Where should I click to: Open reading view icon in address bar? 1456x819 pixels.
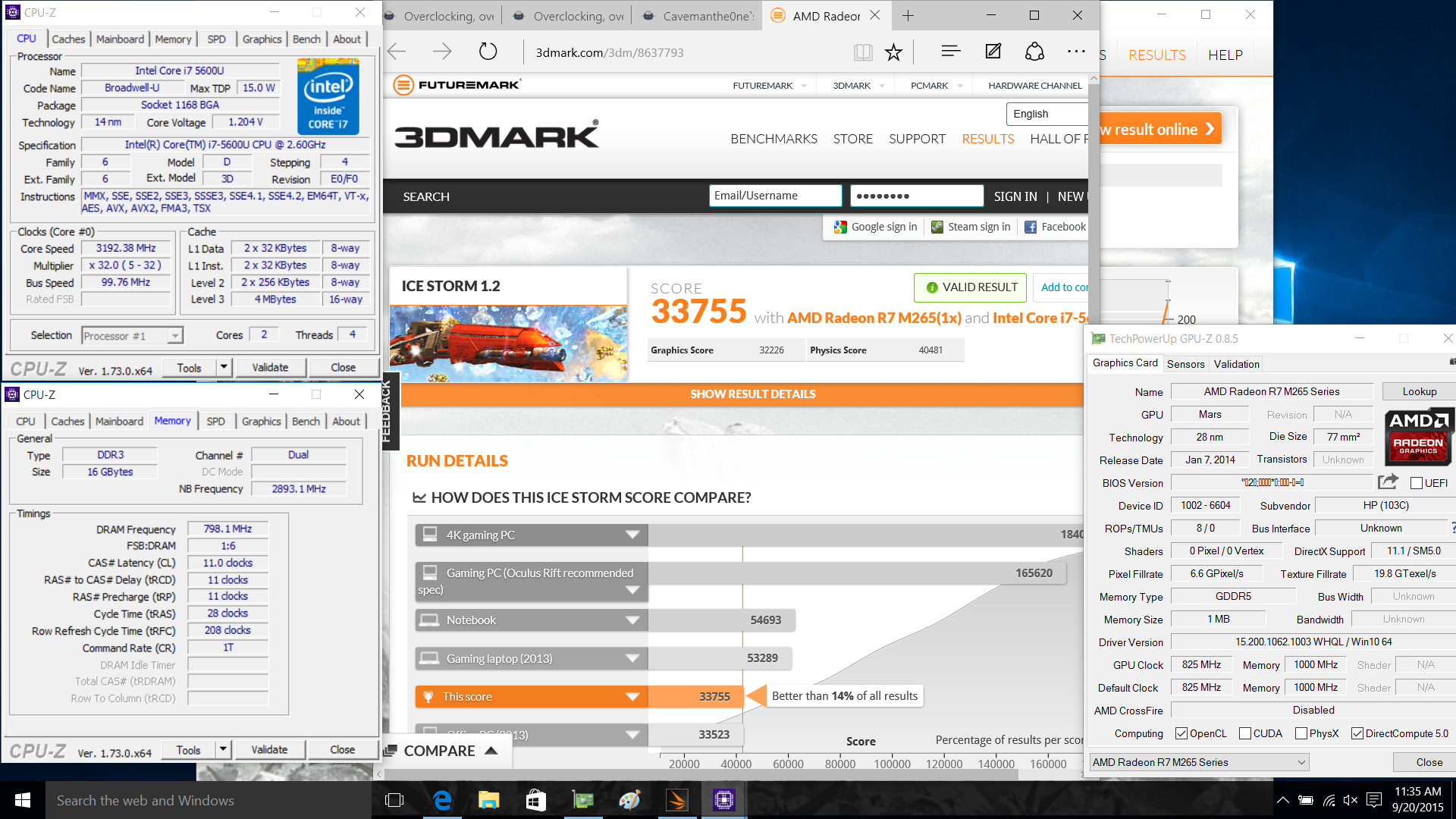[863, 52]
